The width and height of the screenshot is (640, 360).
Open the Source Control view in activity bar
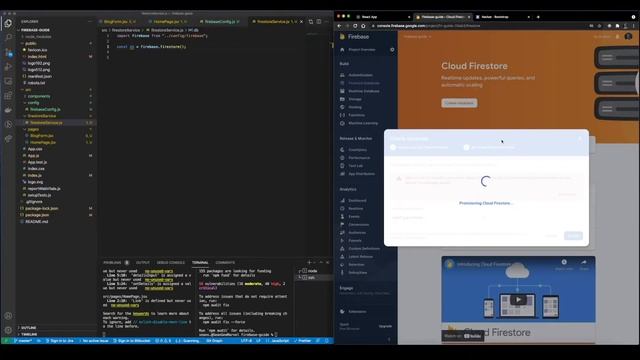point(8,52)
